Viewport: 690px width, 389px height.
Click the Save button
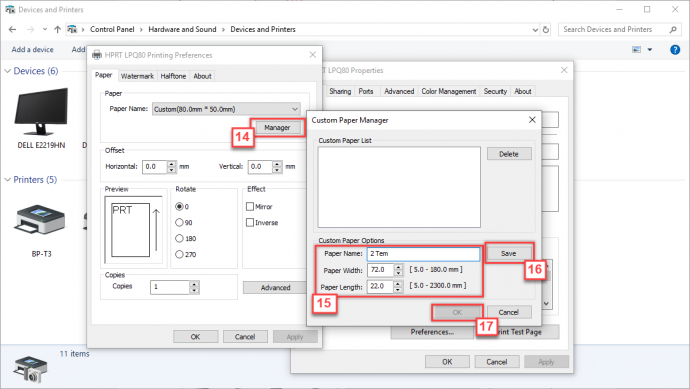pos(509,253)
